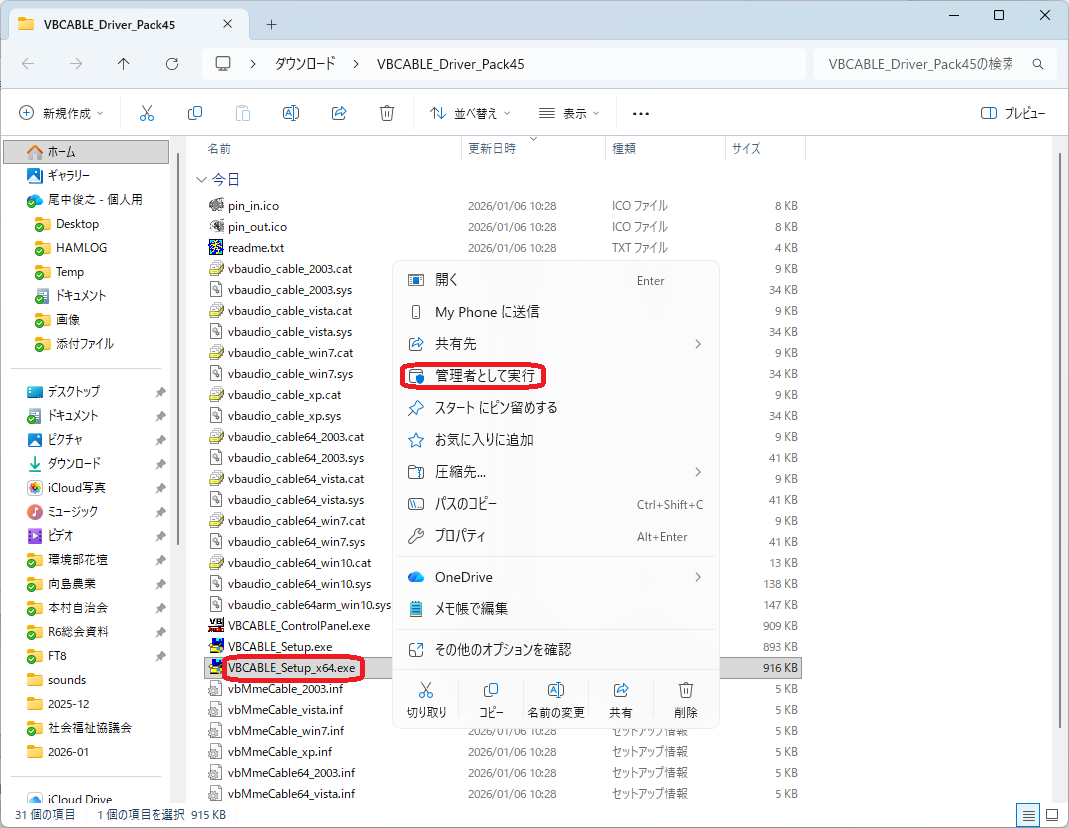Choose パスのコピー

coord(556,504)
